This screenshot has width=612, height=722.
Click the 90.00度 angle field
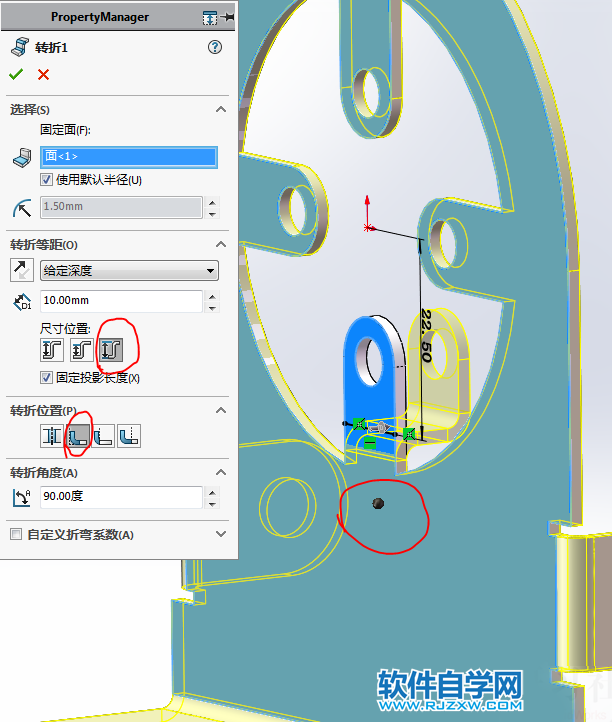tap(122, 497)
